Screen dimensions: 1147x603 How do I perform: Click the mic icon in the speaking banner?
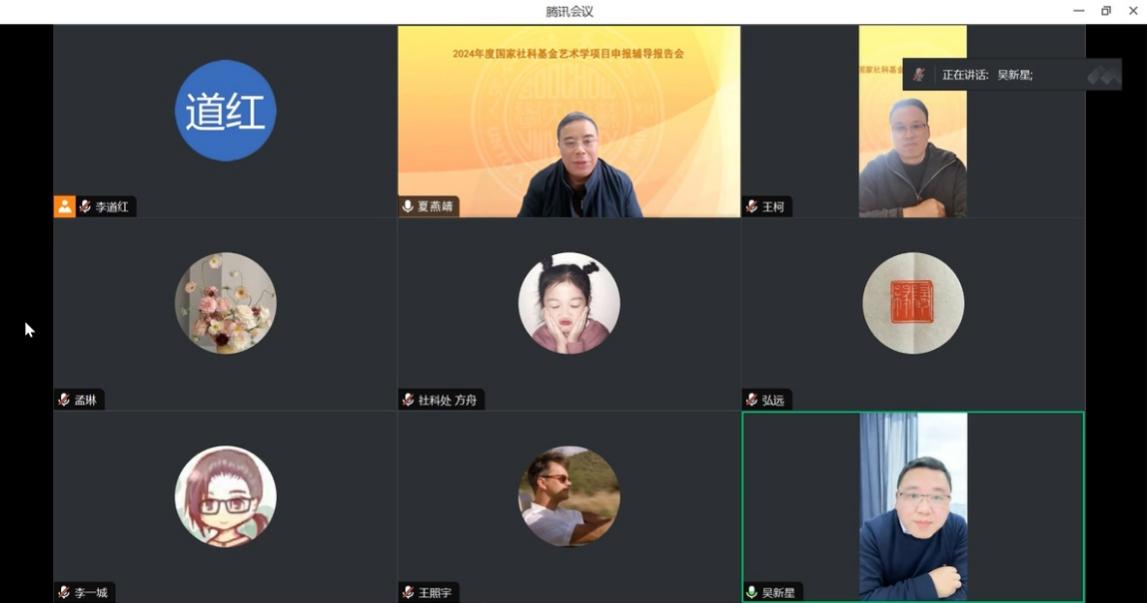919,75
